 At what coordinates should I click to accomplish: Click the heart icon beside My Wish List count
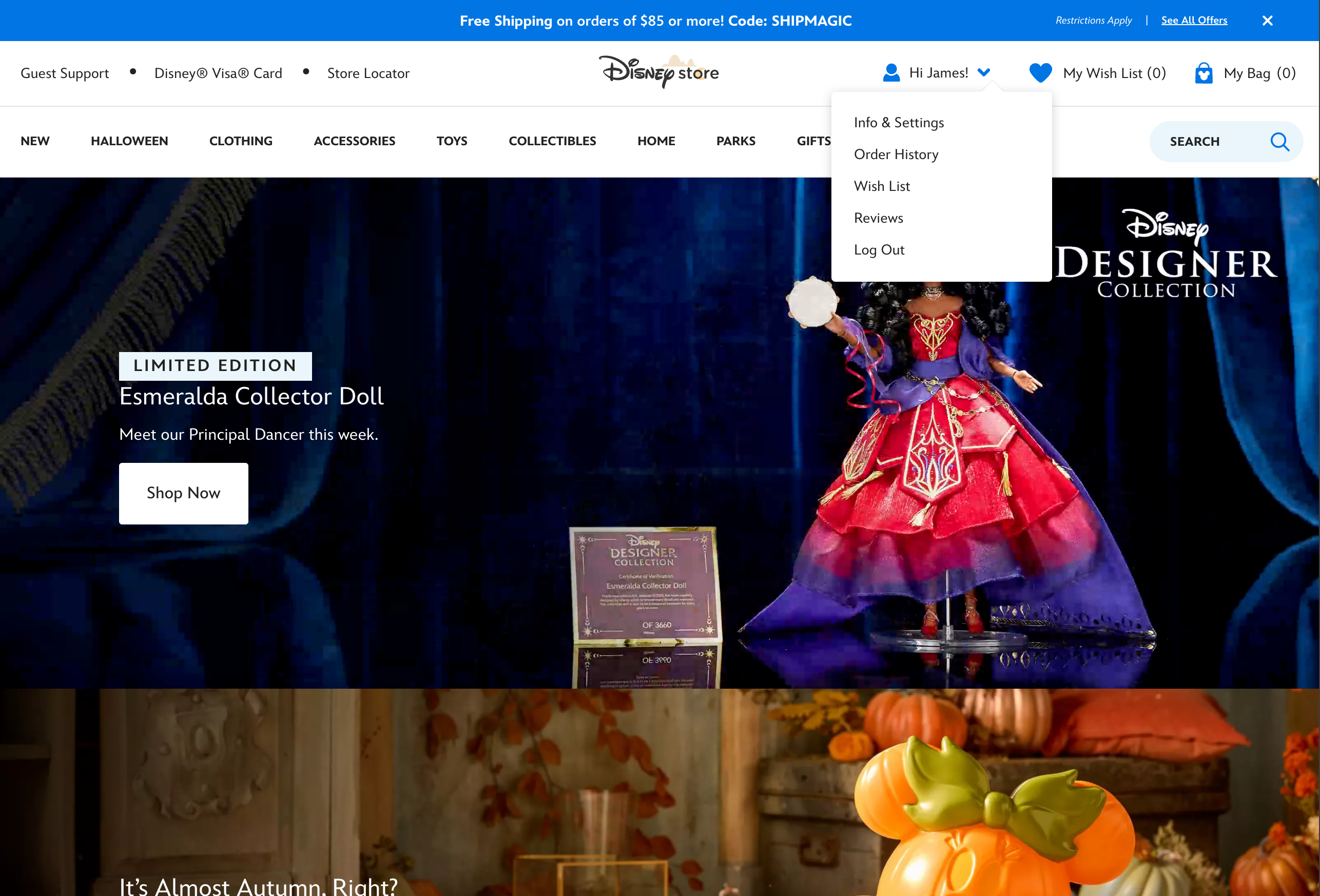1041,72
